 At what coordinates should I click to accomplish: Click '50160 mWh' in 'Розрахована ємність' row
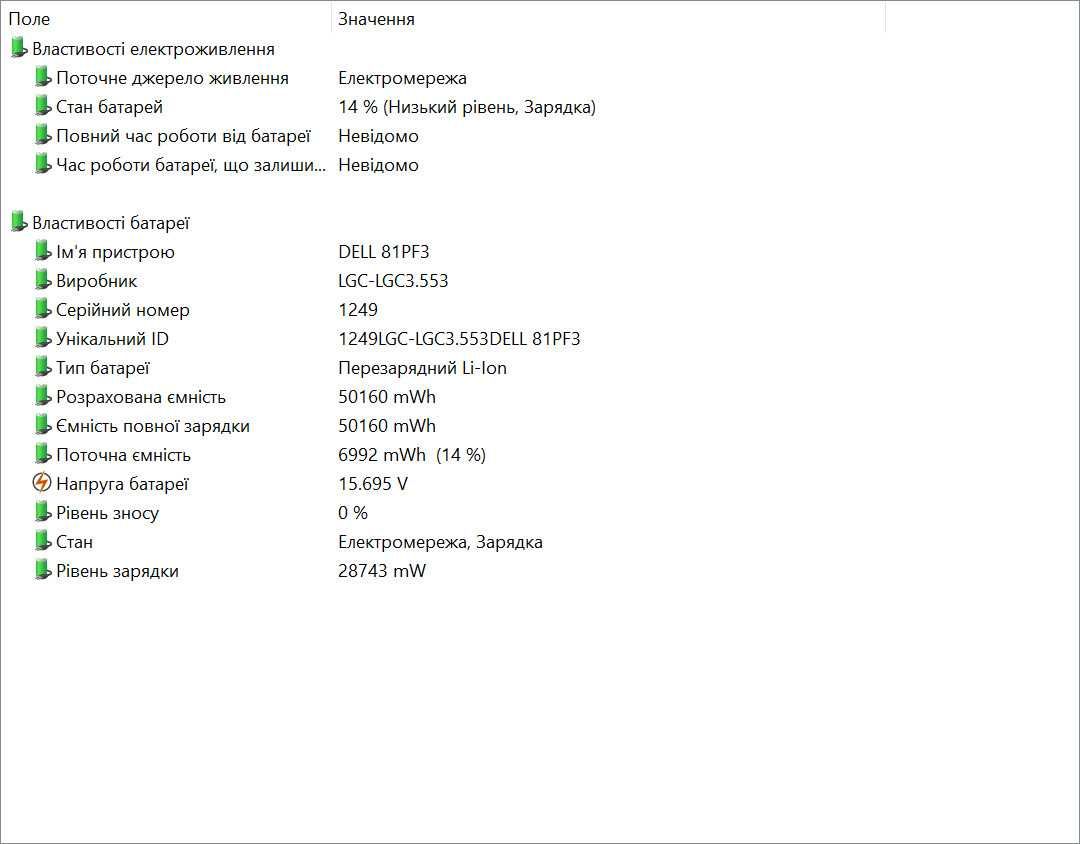[x=387, y=396]
